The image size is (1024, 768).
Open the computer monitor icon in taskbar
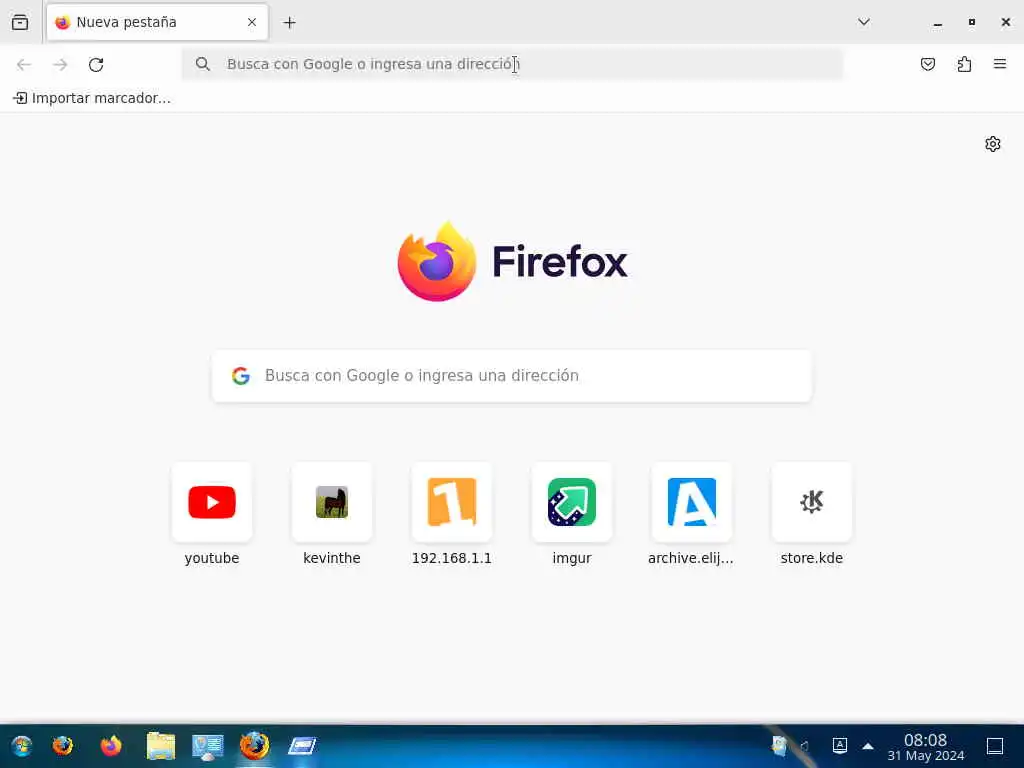coord(208,746)
